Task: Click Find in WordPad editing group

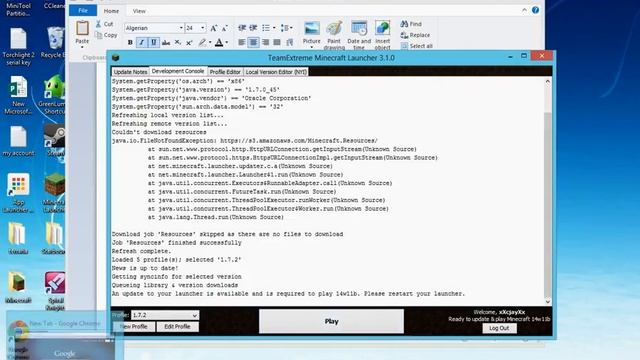Action: 411,24
